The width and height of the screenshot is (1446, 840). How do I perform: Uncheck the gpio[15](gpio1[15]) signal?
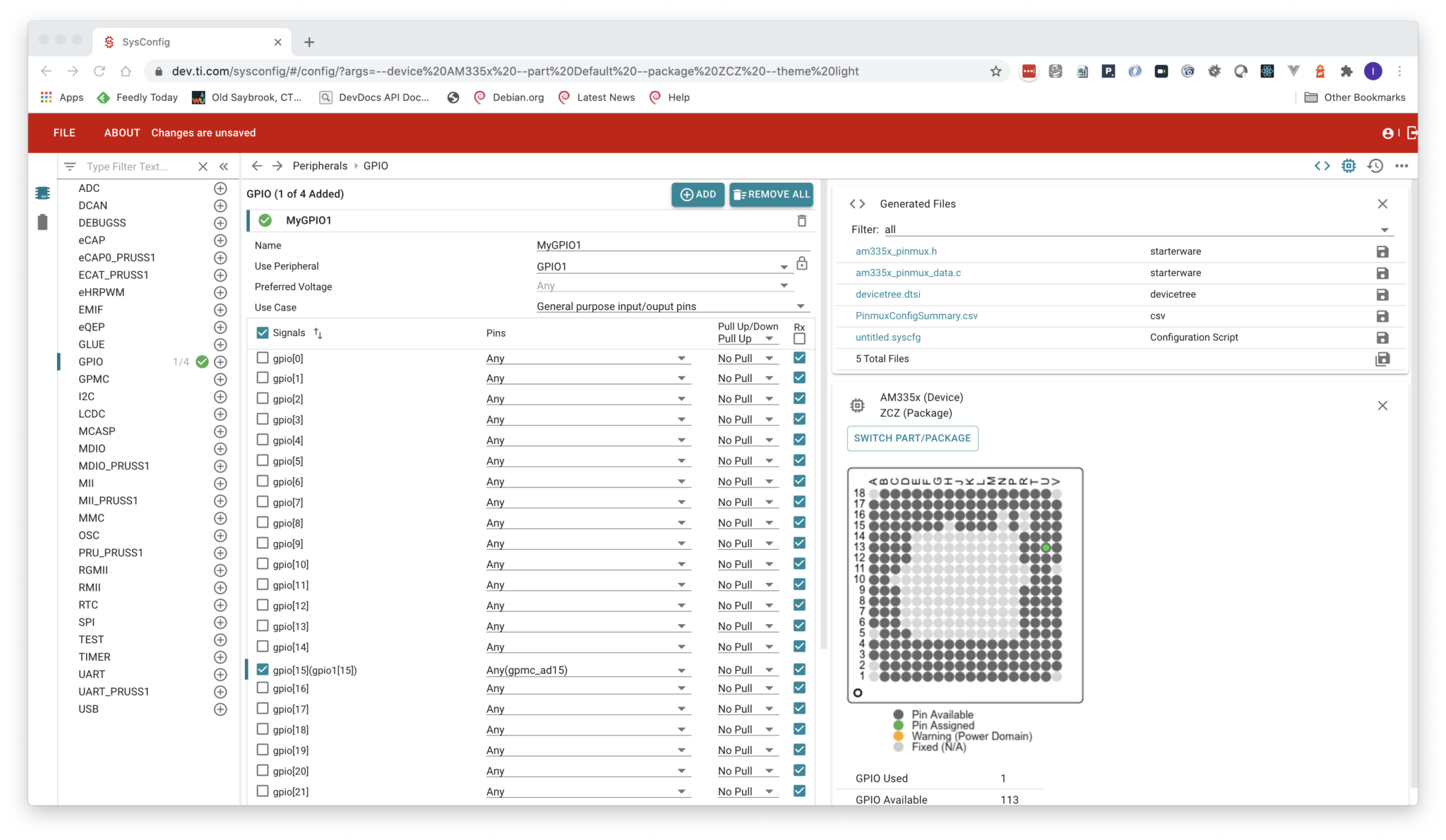(263, 668)
